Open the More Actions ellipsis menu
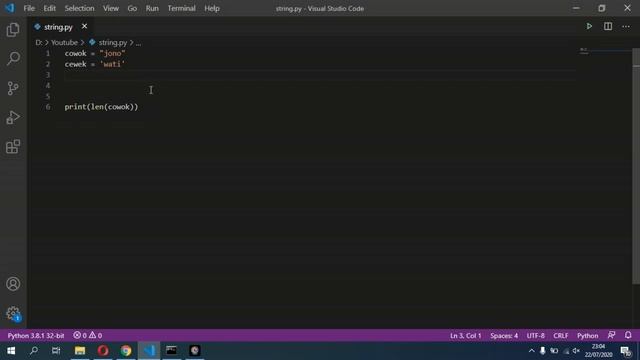This screenshot has height=360, width=640. [x=626, y=27]
